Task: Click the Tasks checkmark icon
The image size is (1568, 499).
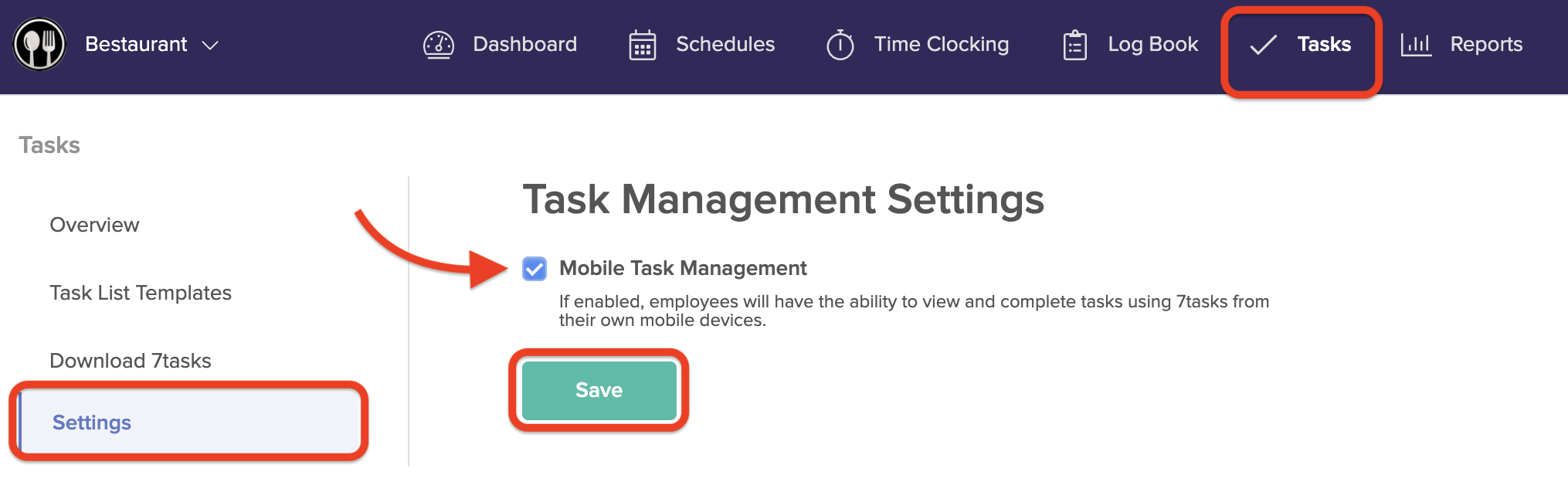Action: point(1263,45)
